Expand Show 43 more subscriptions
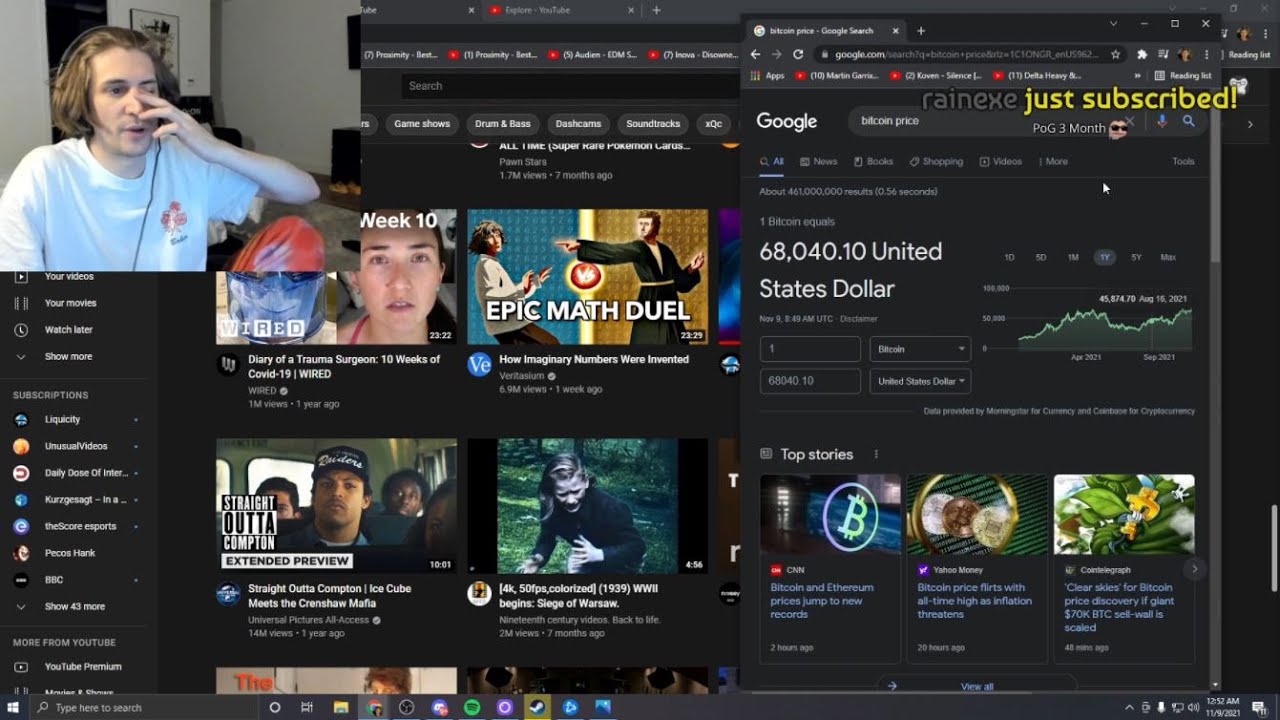Screen dimensions: 1280x720 73,606
